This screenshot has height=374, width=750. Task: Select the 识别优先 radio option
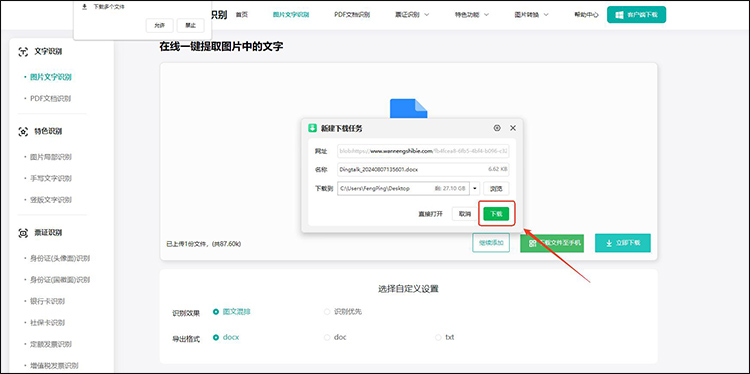tap(343, 312)
